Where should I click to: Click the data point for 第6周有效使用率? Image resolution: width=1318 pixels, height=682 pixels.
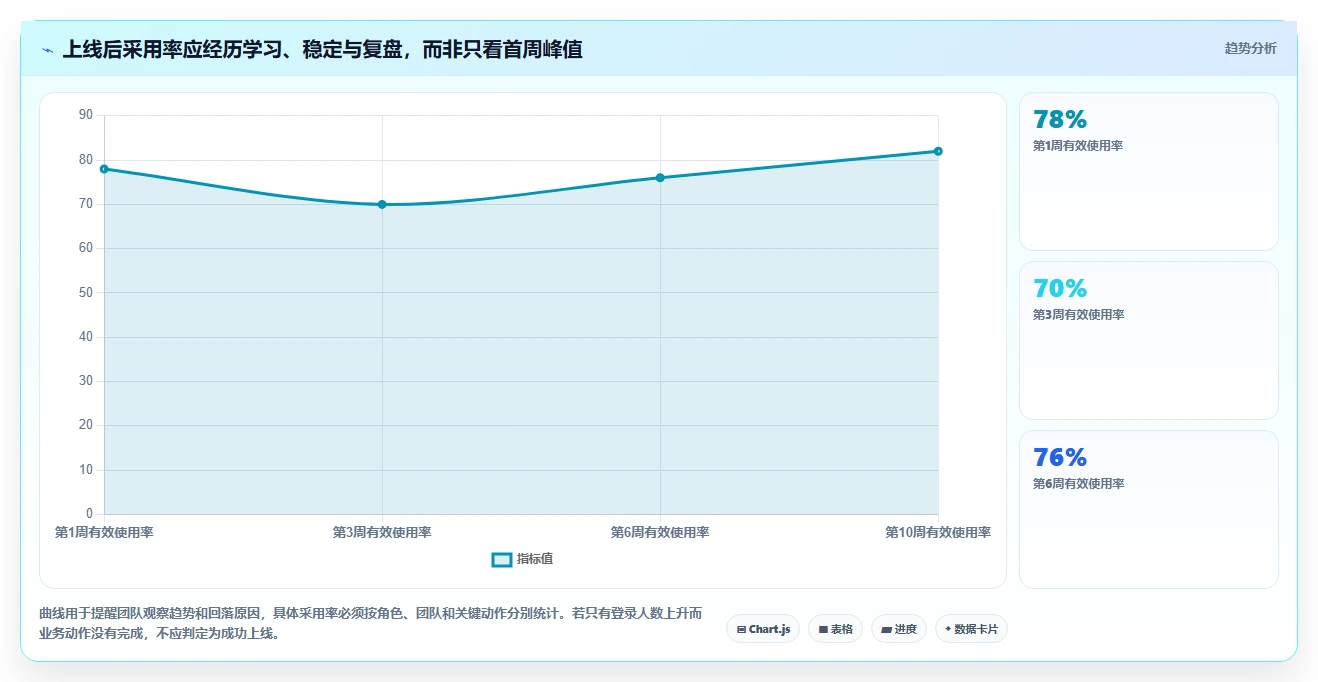click(660, 178)
